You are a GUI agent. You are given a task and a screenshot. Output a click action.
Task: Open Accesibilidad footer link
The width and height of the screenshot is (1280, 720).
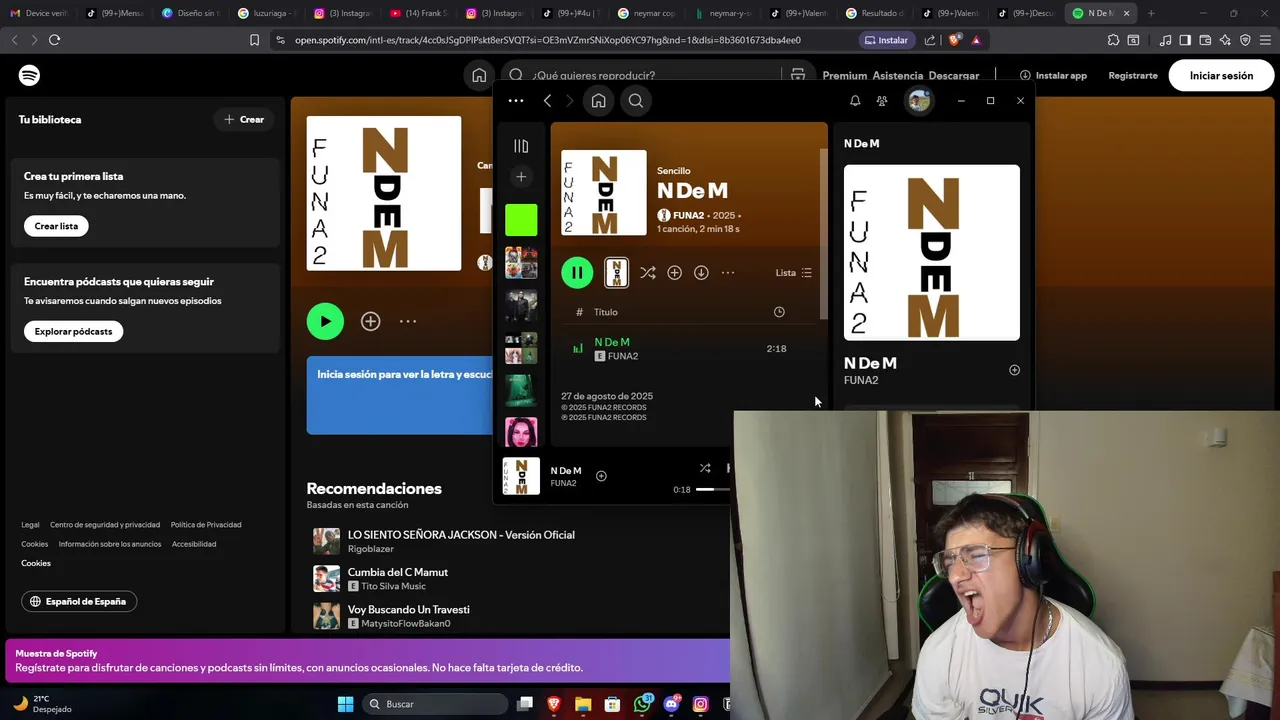coord(194,544)
